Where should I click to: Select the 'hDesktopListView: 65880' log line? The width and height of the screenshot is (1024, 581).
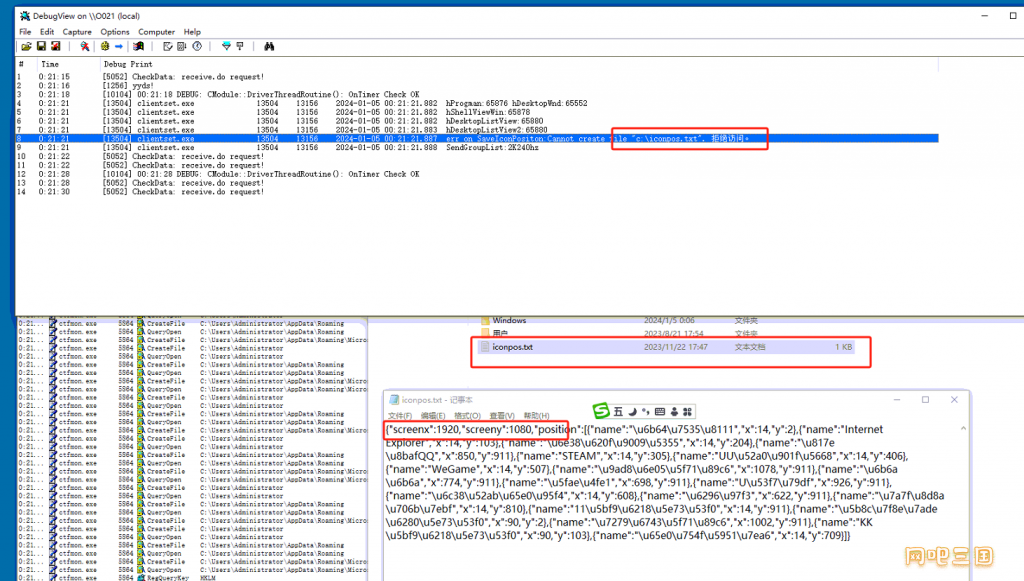477,121
